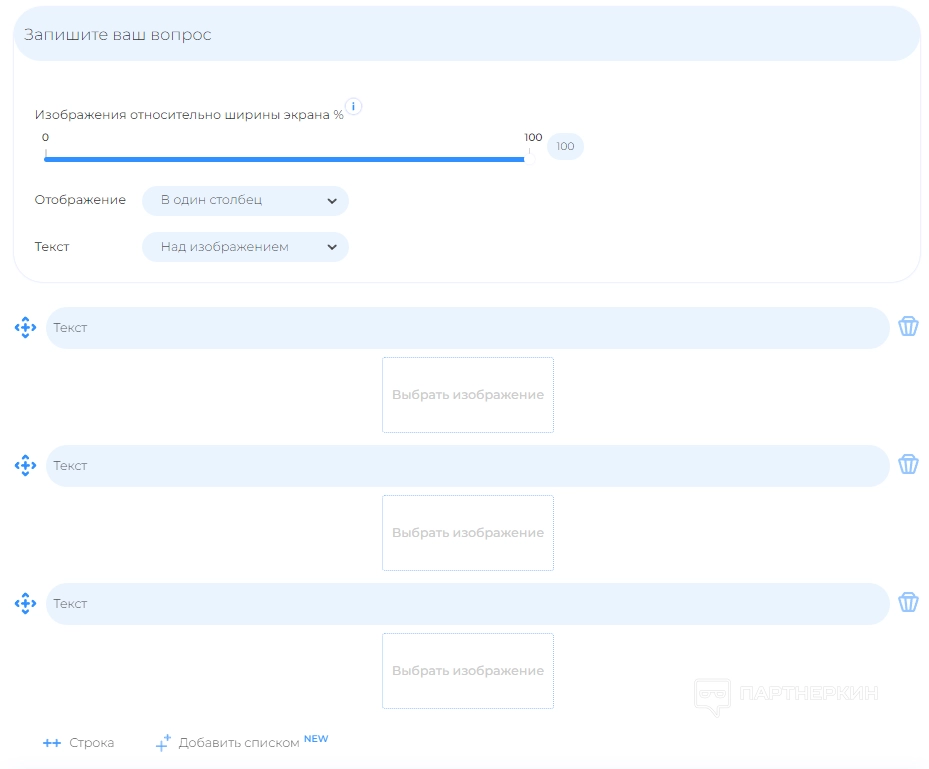The height and width of the screenshot is (769, 929).
Task: Trash the third answer row
Action: click(x=908, y=603)
